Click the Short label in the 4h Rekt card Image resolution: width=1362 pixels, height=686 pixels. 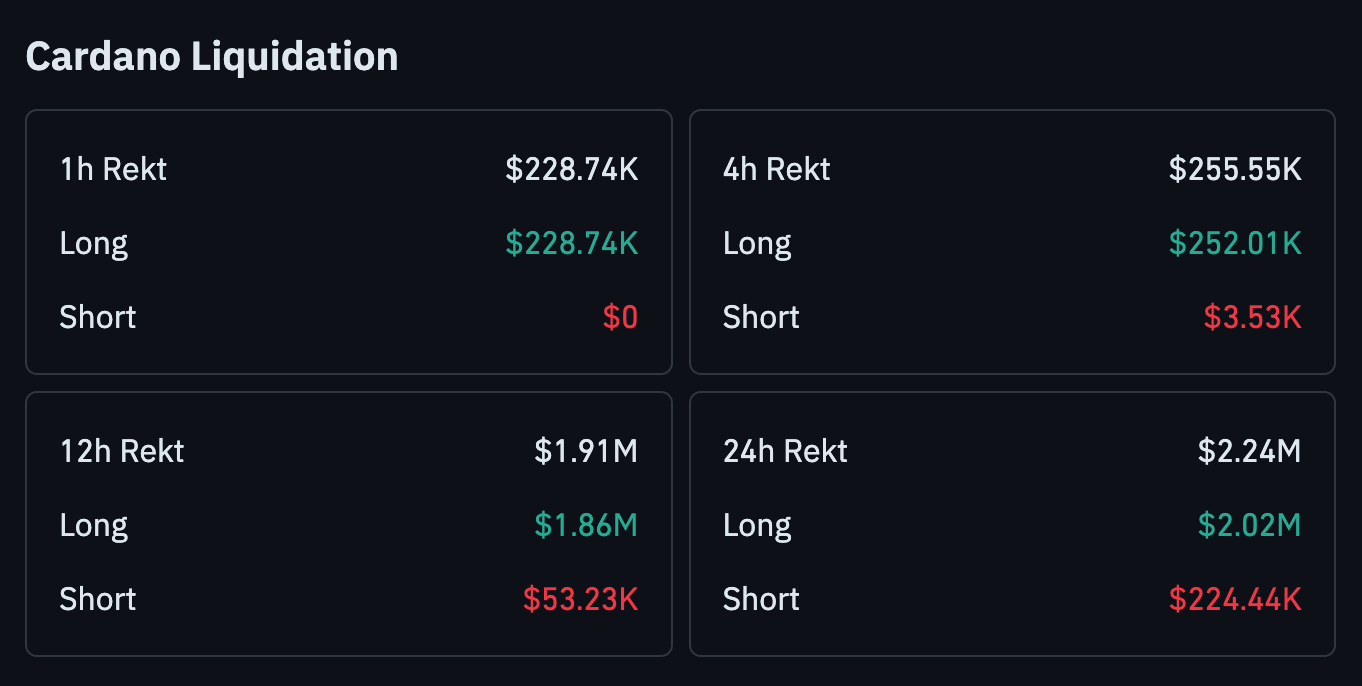pos(761,317)
